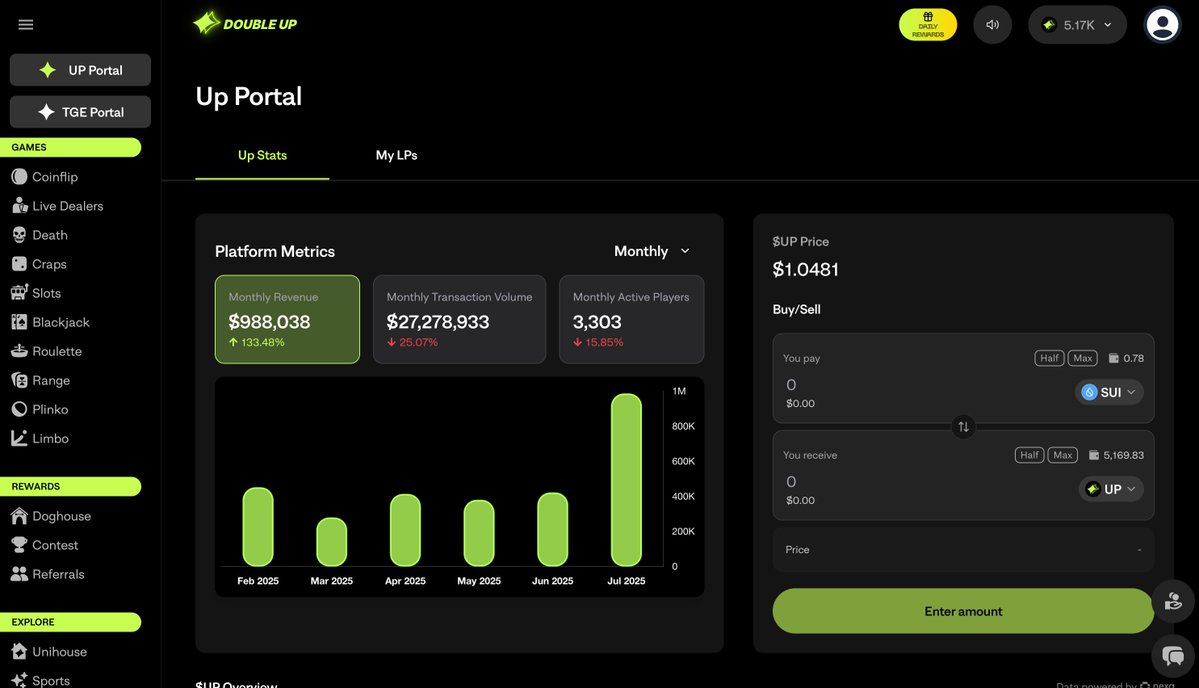This screenshot has height=688, width=1199.
Task: Choose the SUI token selector
Action: tap(1109, 392)
